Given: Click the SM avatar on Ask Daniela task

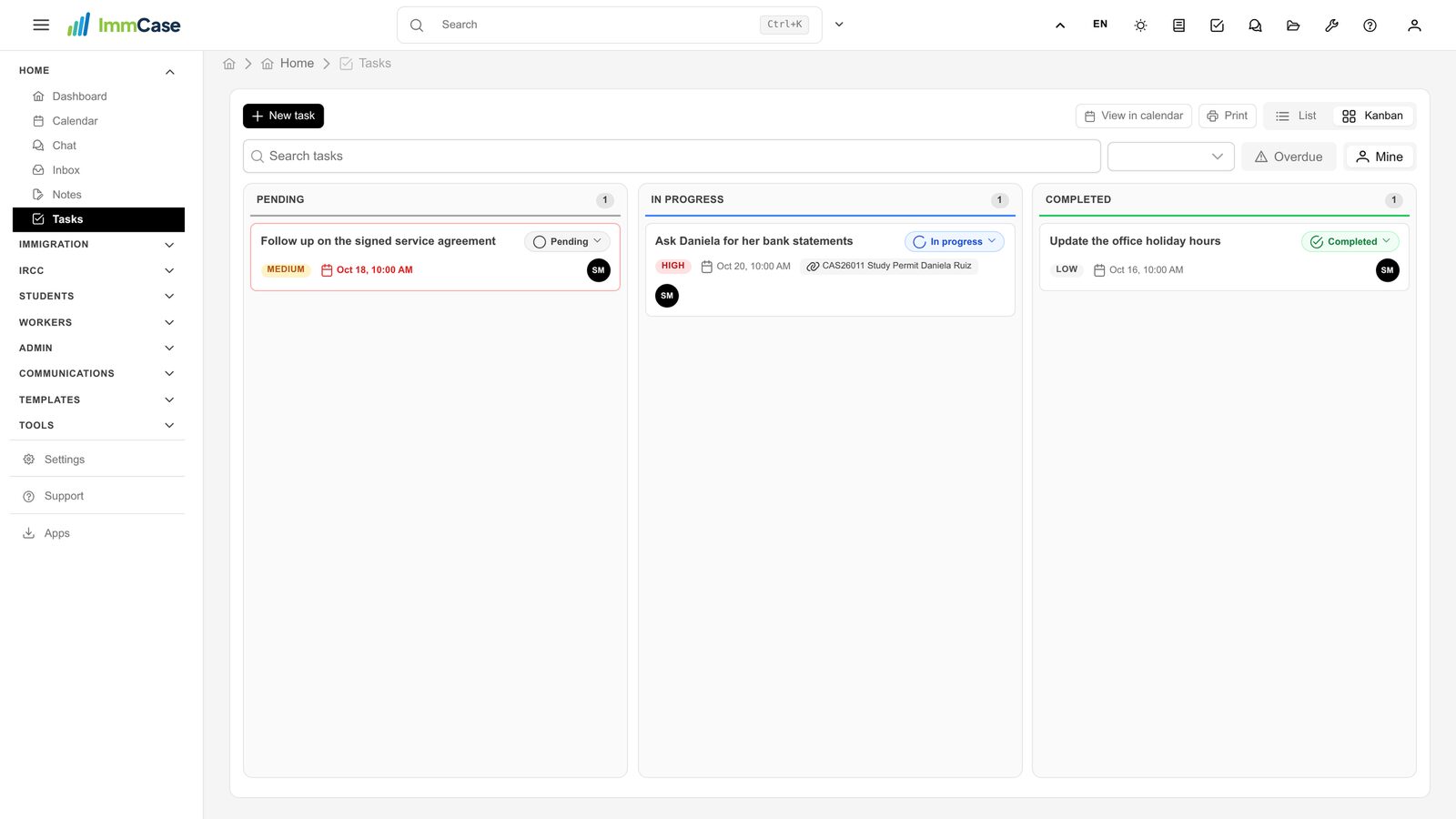Looking at the screenshot, I should tap(667, 296).
